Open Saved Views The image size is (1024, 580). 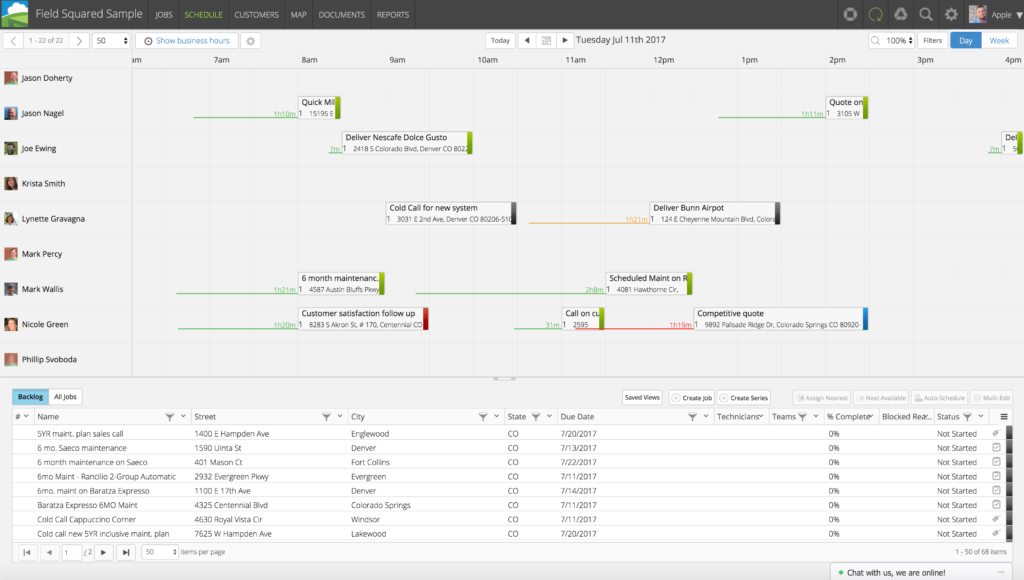point(642,397)
